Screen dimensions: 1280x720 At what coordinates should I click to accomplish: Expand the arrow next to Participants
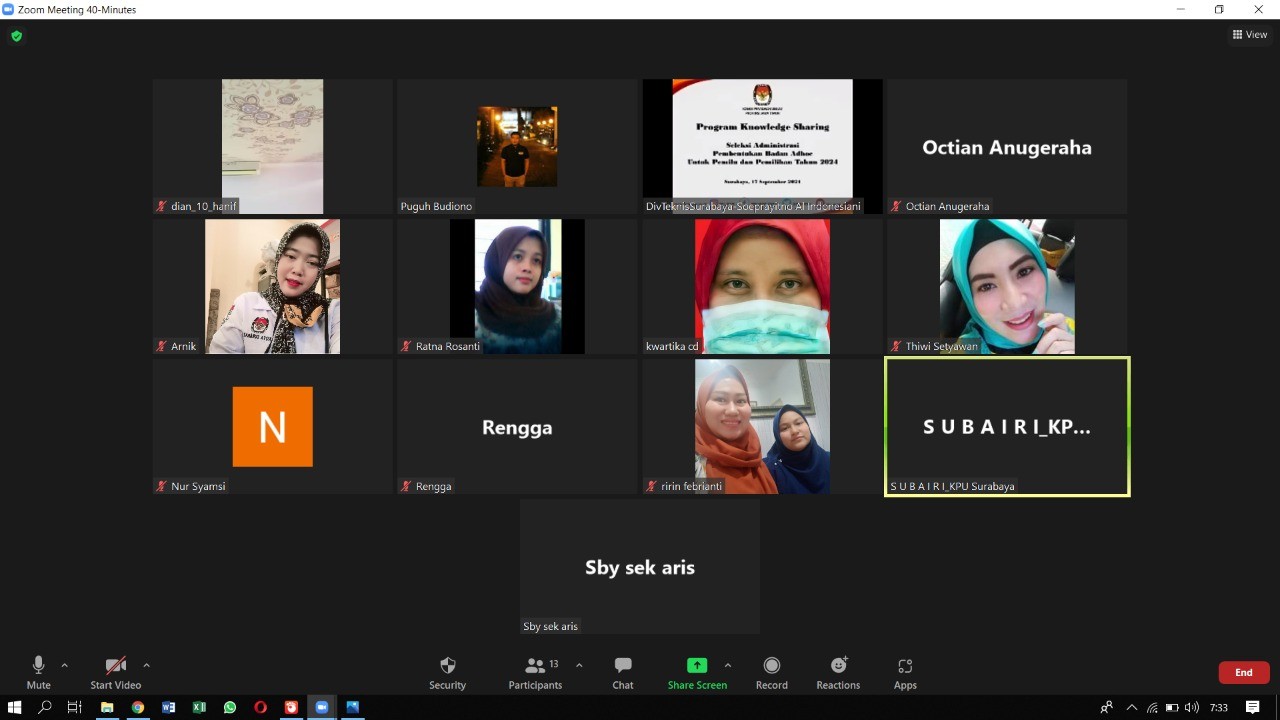pyautogui.click(x=579, y=665)
